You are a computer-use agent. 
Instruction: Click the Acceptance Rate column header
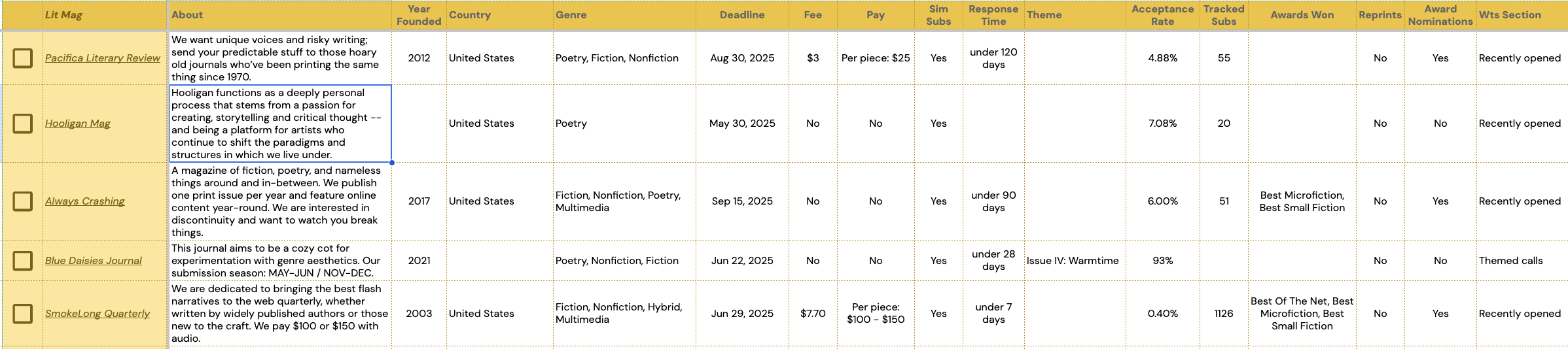click(x=1163, y=15)
